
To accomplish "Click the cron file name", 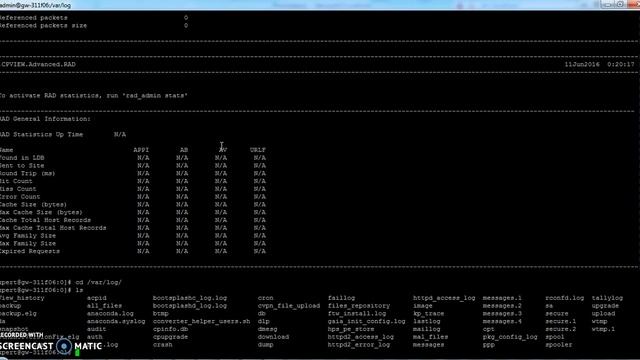I will coord(265,298).
